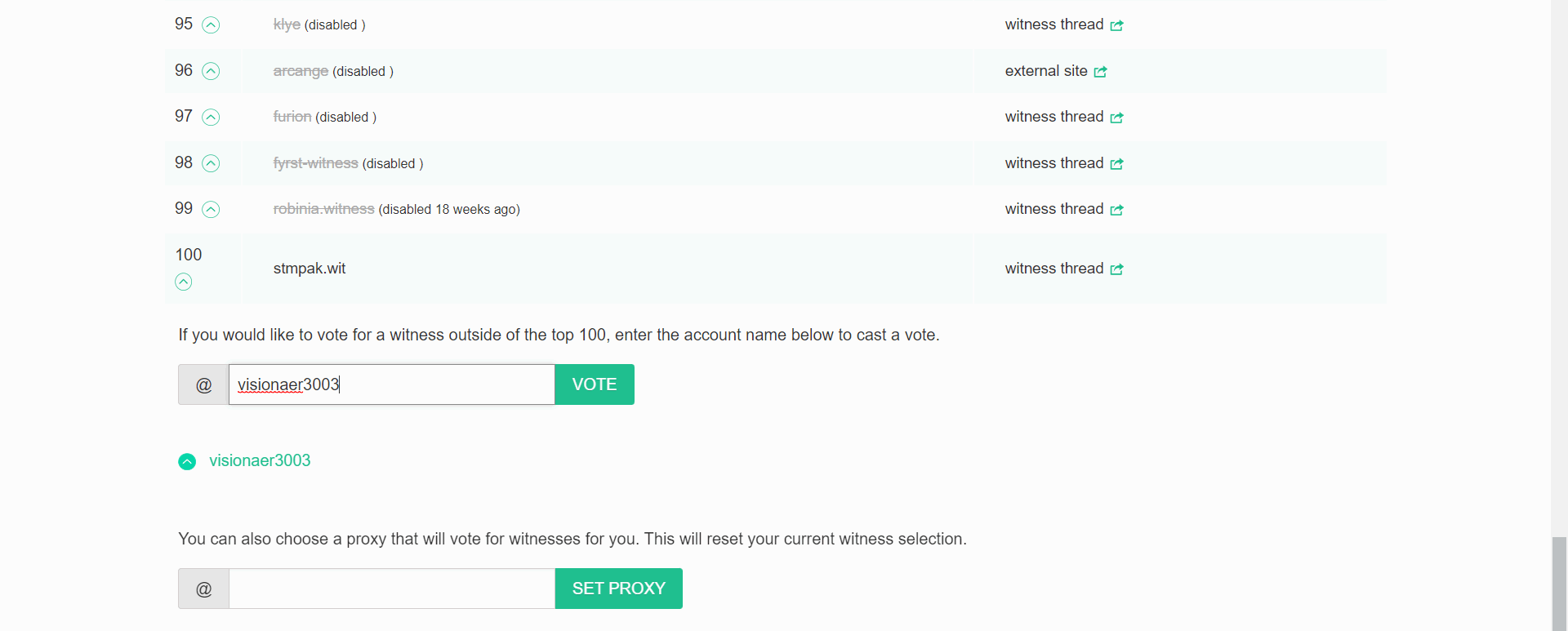Open the visionaer3003 profile link
This screenshot has height=631, width=1568.
point(260,460)
